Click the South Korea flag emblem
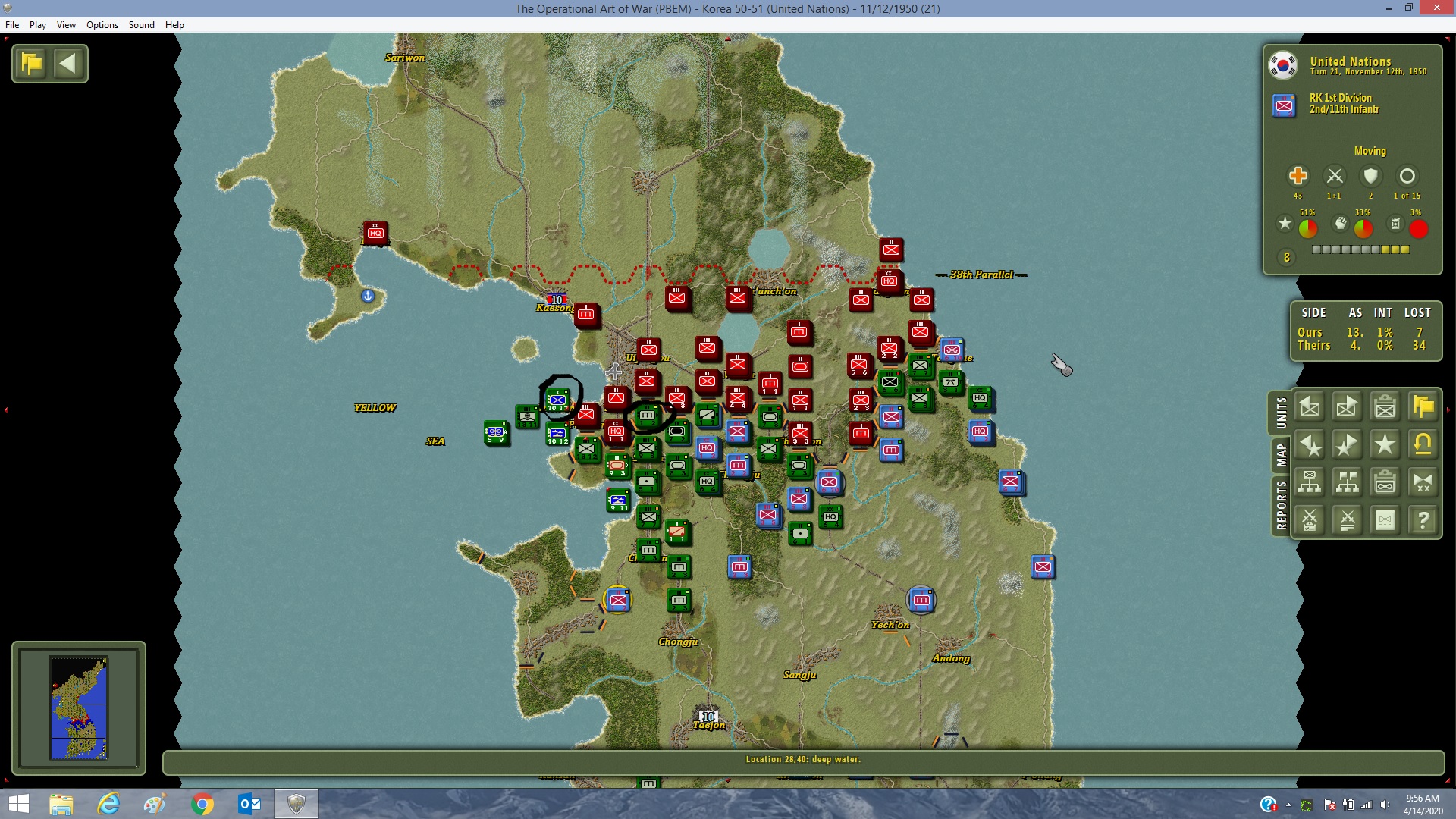Screen dimensions: 1456x819 pyautogui.click(x=1283, y=65)
